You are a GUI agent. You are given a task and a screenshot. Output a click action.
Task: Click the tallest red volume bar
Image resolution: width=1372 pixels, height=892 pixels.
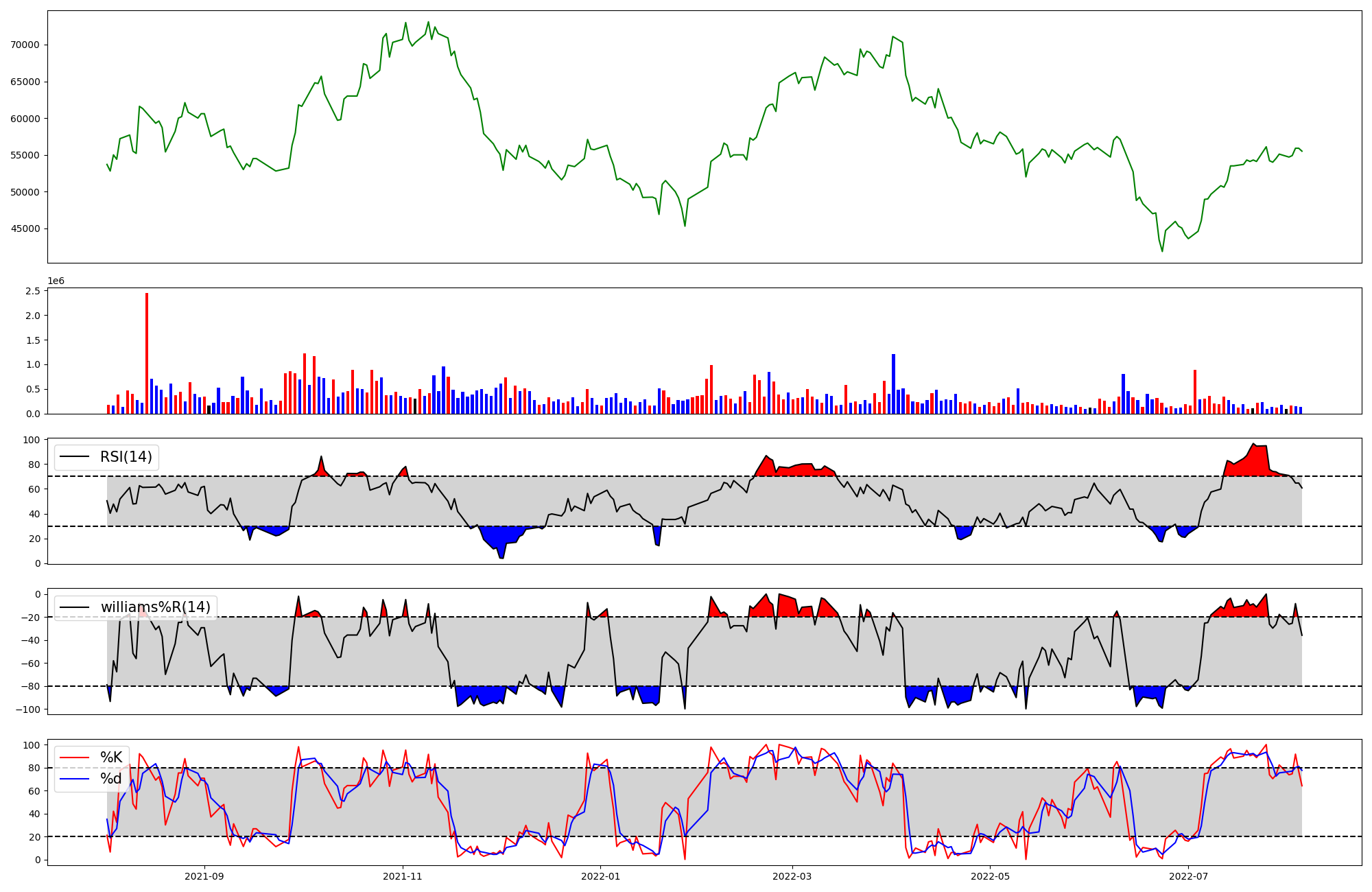click(147, 353)
